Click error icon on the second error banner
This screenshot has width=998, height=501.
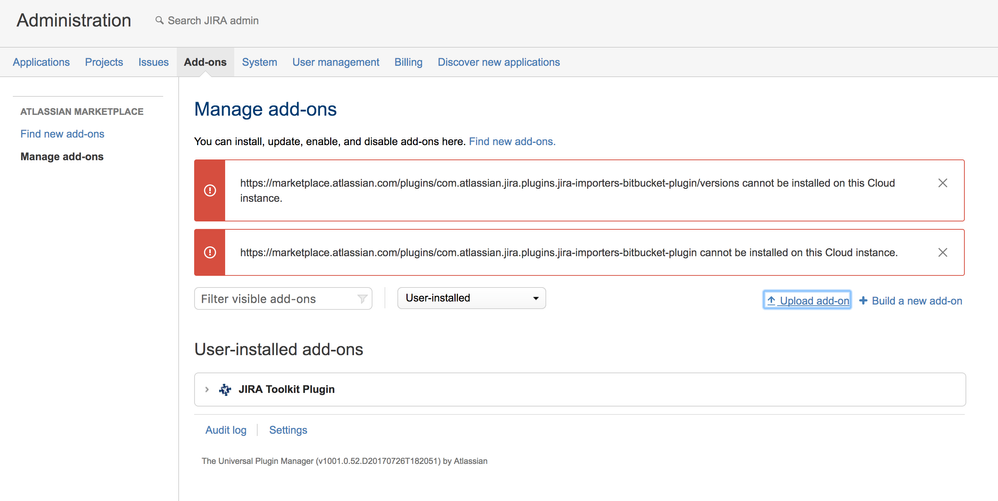click(209, 253)
